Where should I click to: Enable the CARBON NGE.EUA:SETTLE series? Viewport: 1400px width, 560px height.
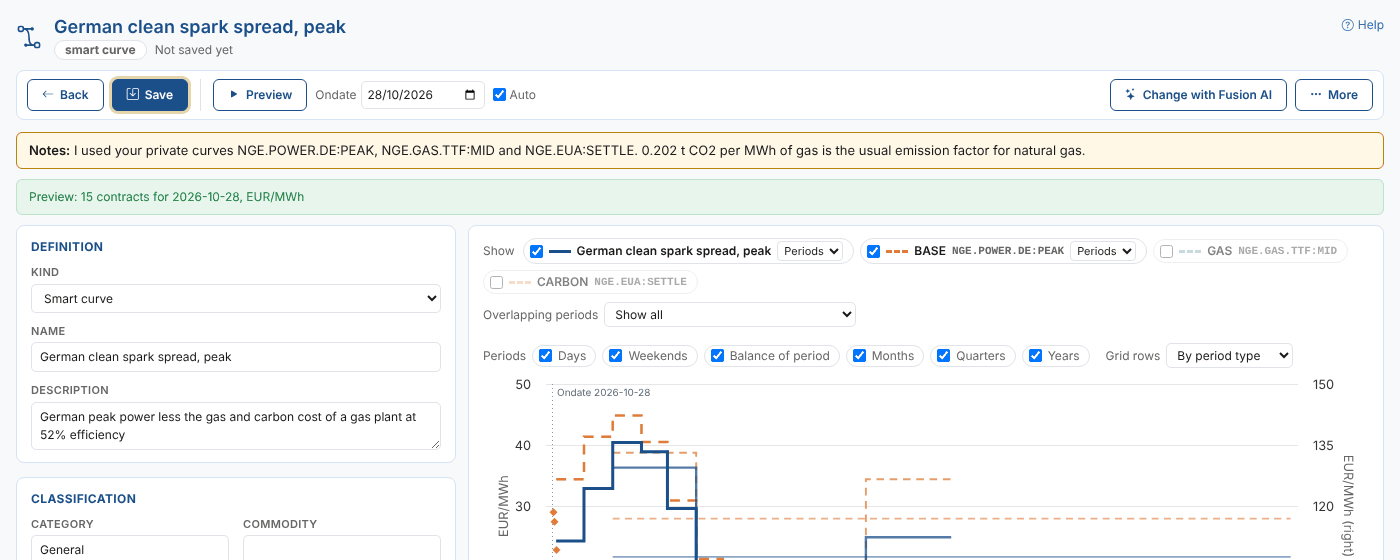click(x=496, y=282)
